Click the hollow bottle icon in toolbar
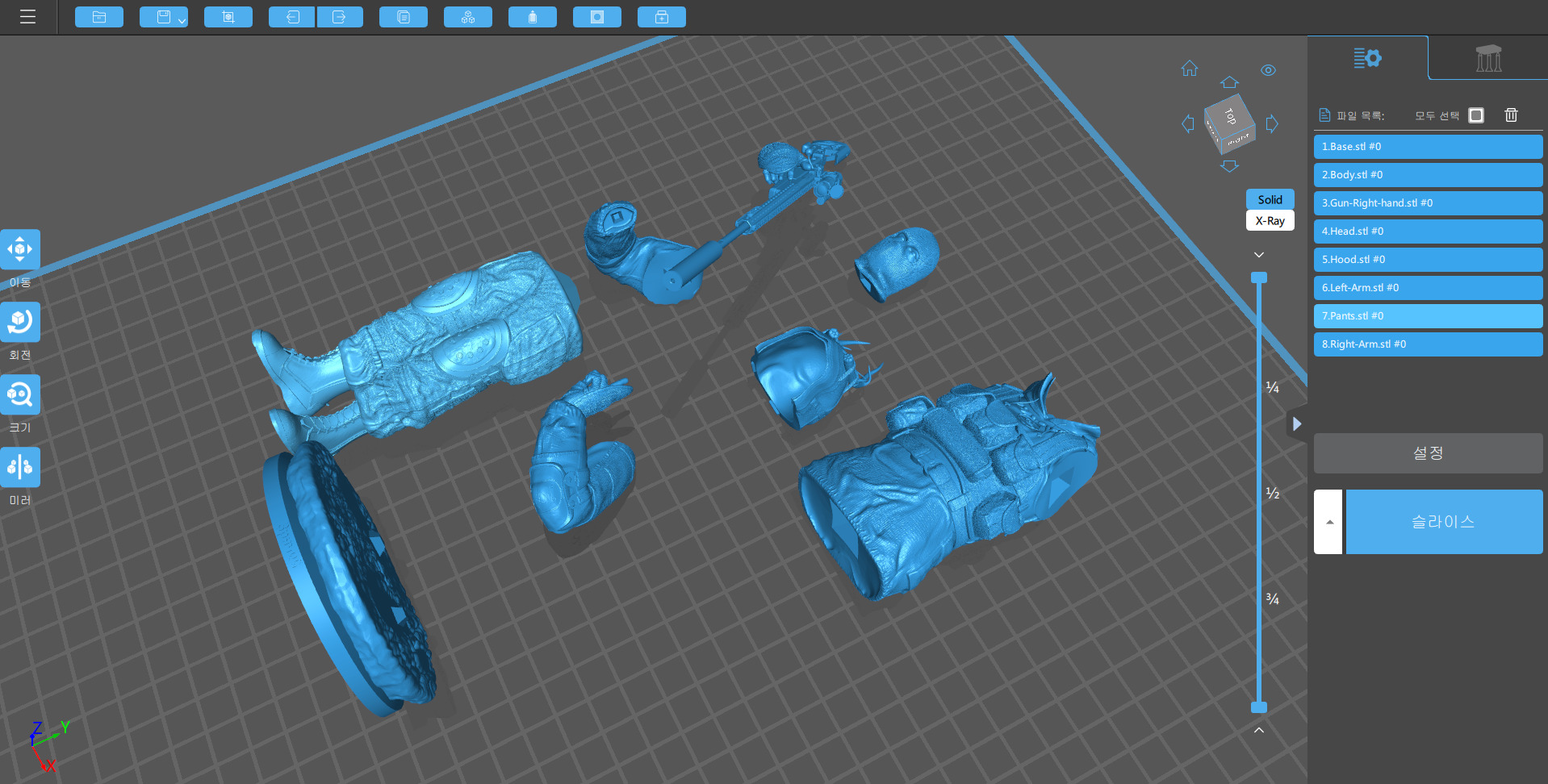 (533, 17)
